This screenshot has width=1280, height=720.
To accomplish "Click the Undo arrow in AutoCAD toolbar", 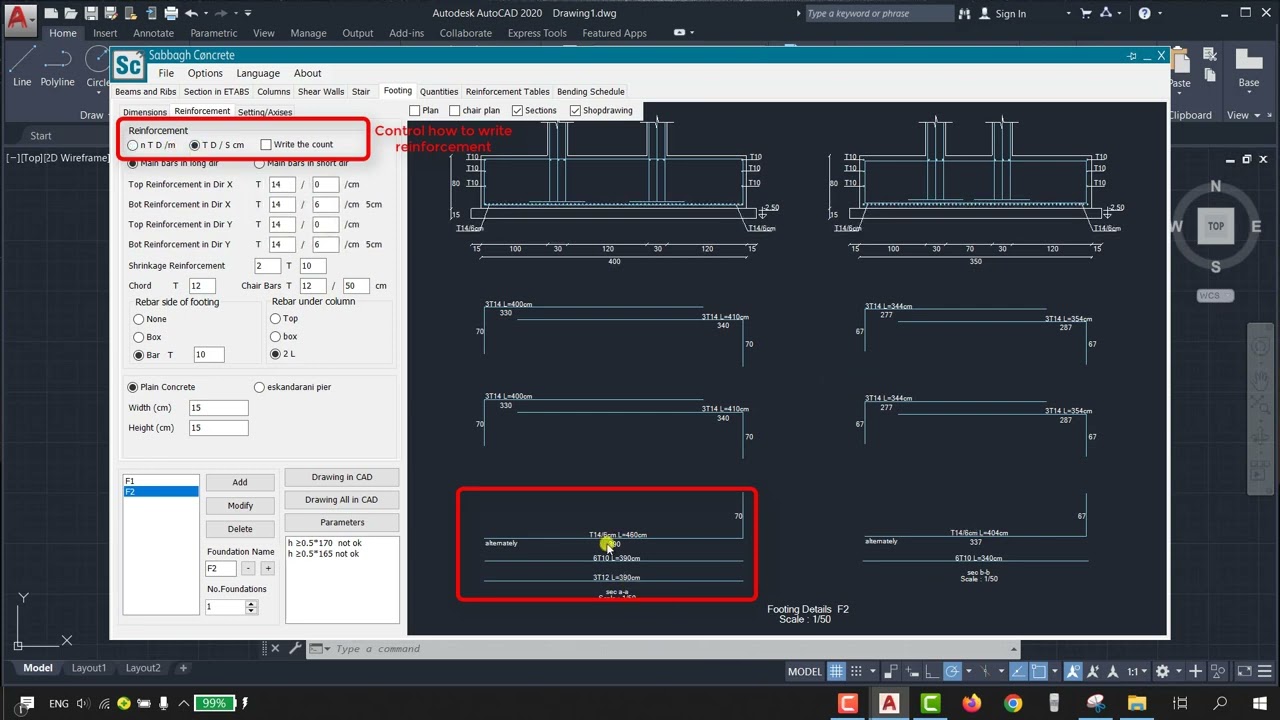I will coord(191,13).
